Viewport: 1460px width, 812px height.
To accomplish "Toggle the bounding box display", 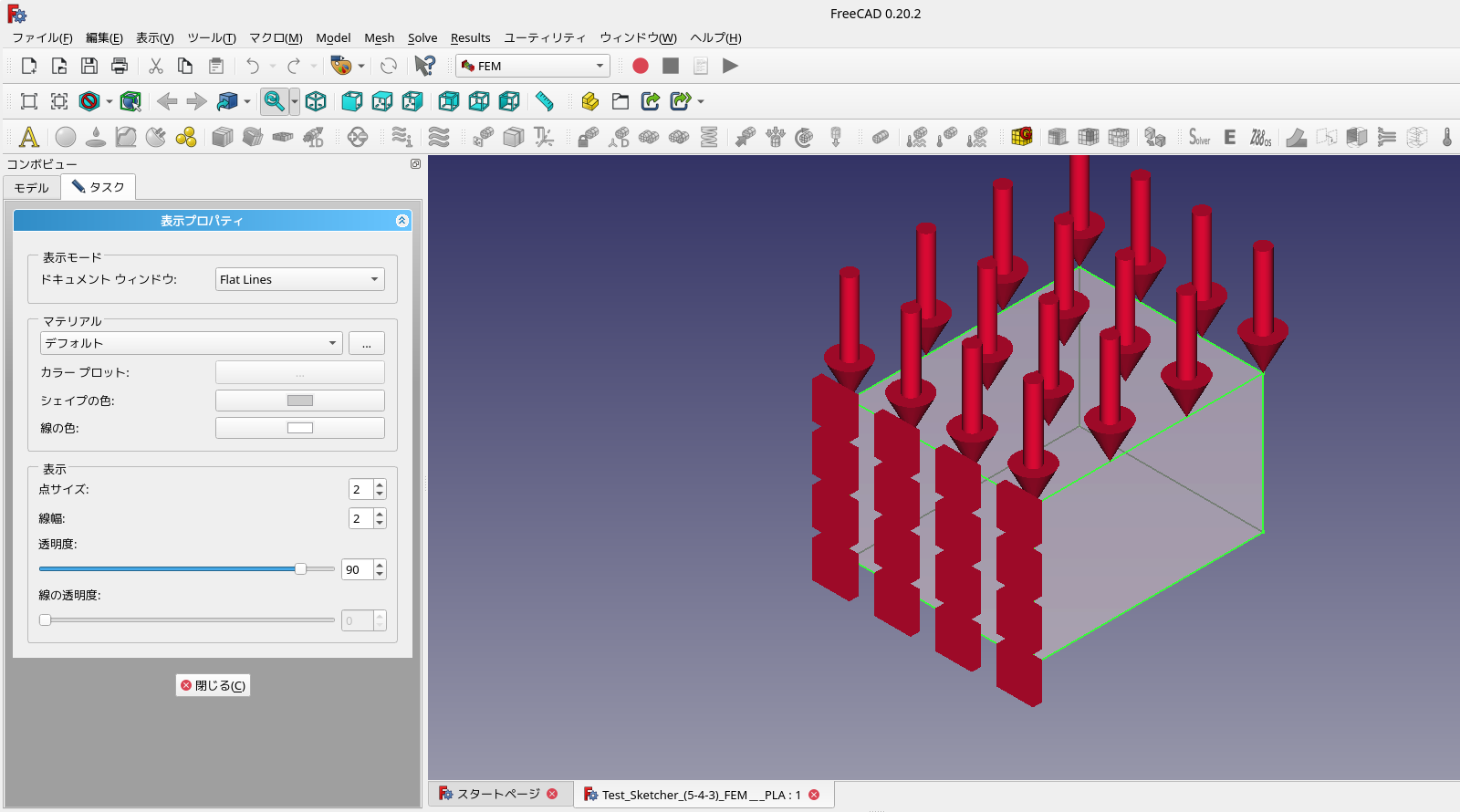I will click(130, 101).
